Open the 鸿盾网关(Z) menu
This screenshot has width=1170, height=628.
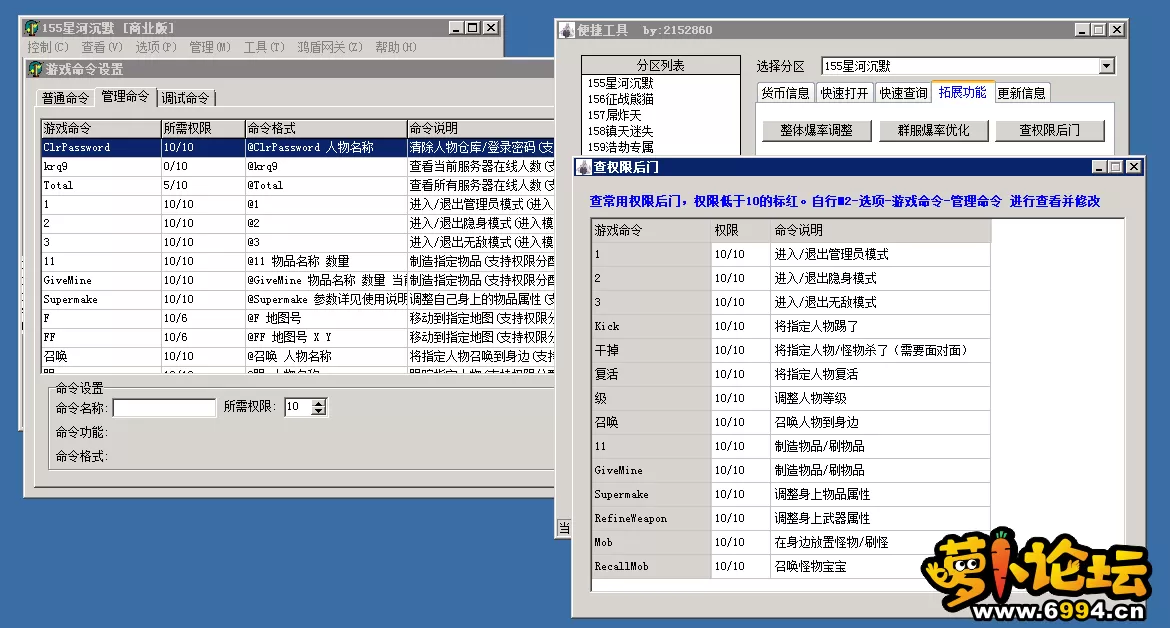[330, 47]
